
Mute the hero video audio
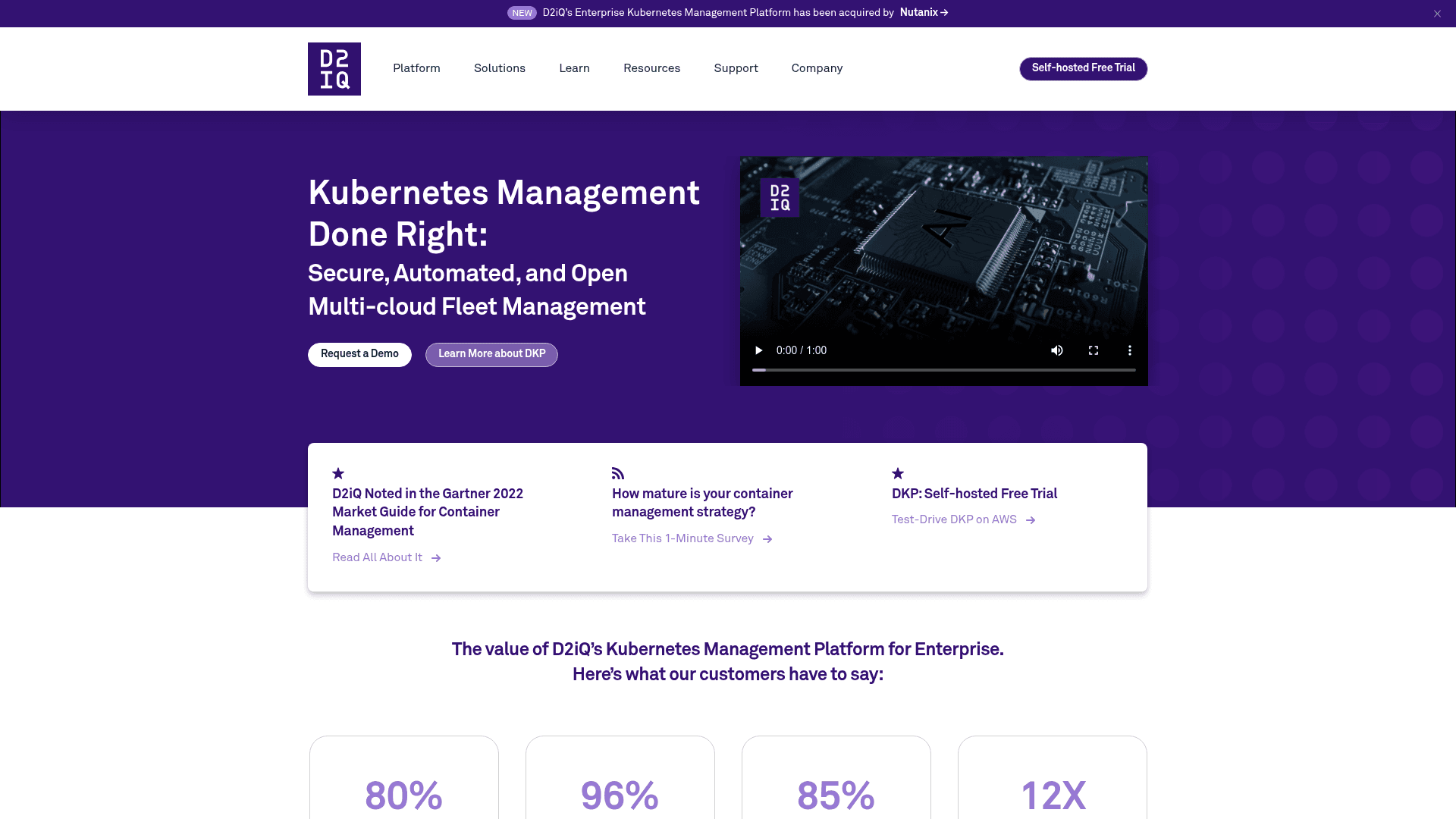click(x=1056, y=350)
